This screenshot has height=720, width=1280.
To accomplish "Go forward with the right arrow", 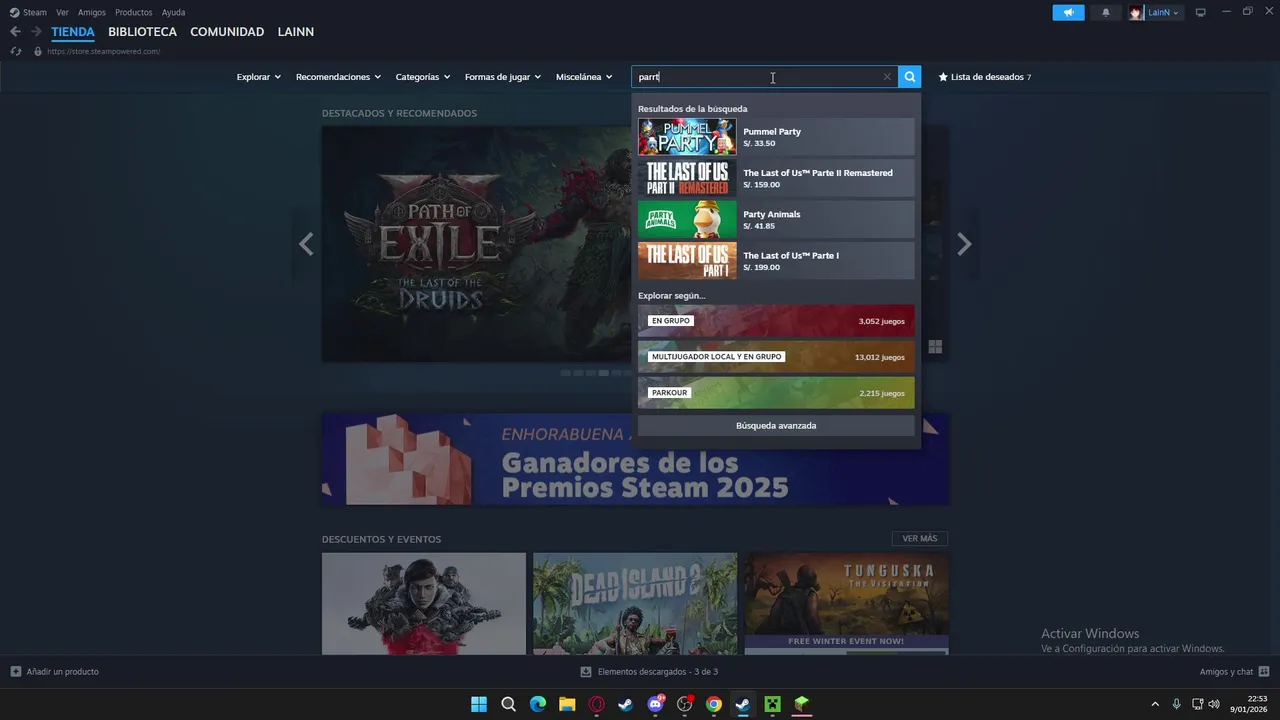I will pyautogui.click(x=36, y=32).
